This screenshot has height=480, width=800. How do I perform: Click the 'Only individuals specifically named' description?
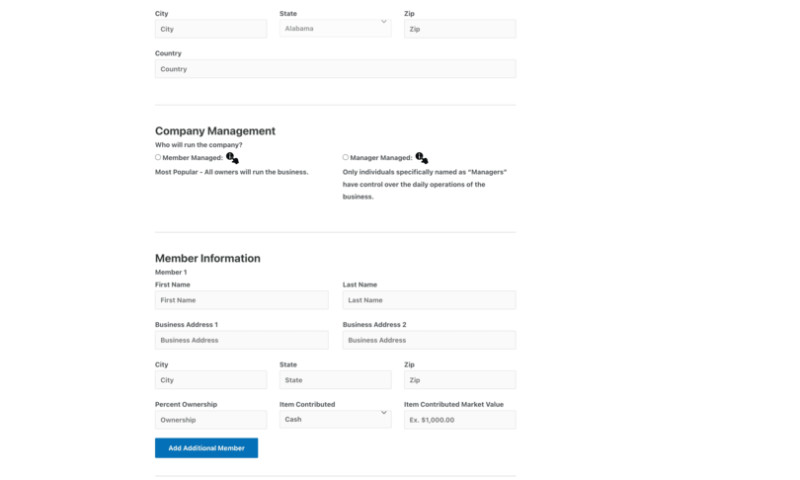tap(424, 184)
